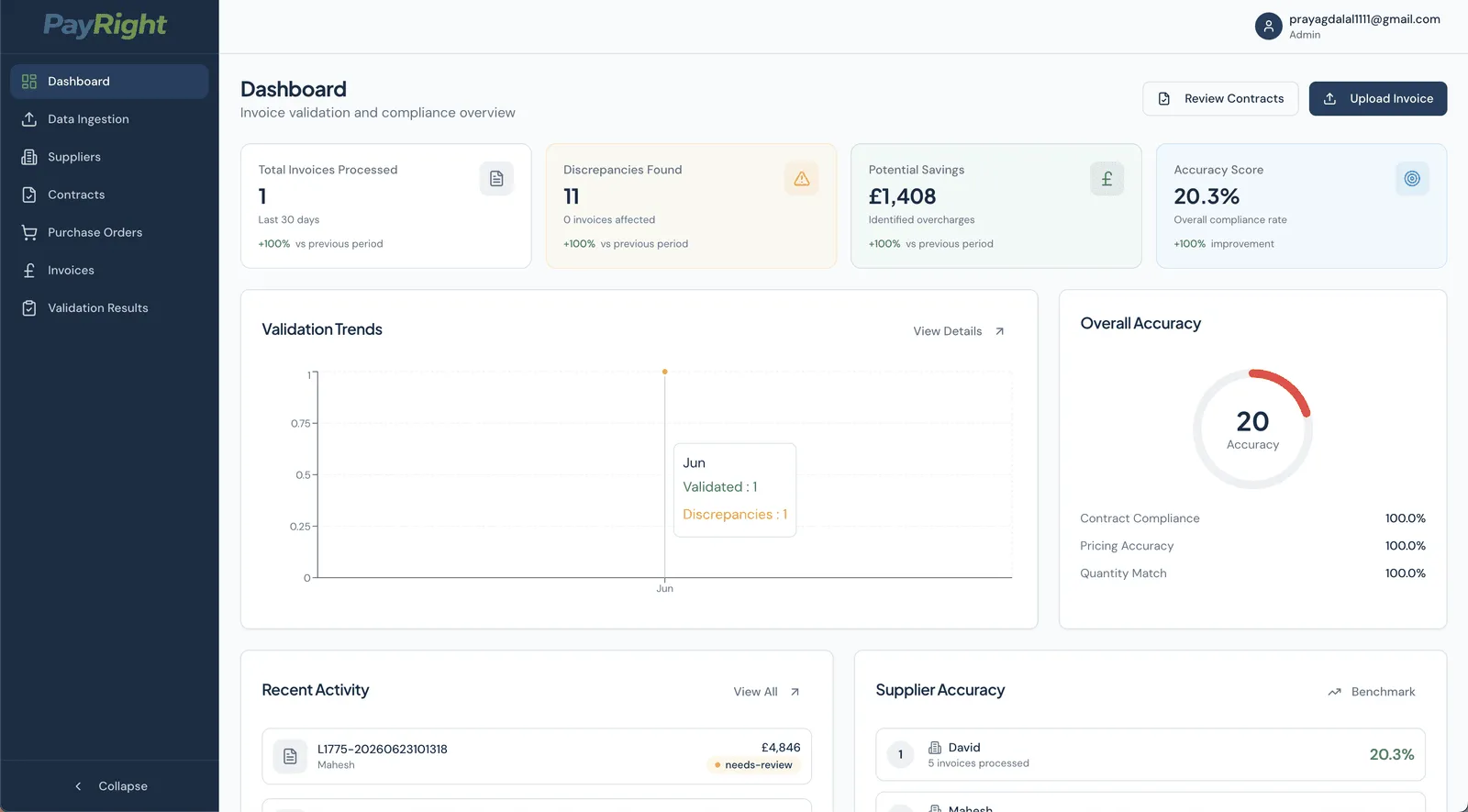Click the accuracy gauge showing 20
This screenshot has width=1468, height=812.
1252,429
